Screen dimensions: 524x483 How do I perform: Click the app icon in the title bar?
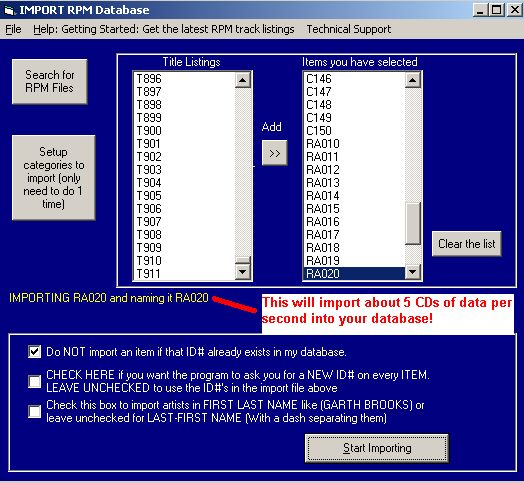[x=9, y=10]
